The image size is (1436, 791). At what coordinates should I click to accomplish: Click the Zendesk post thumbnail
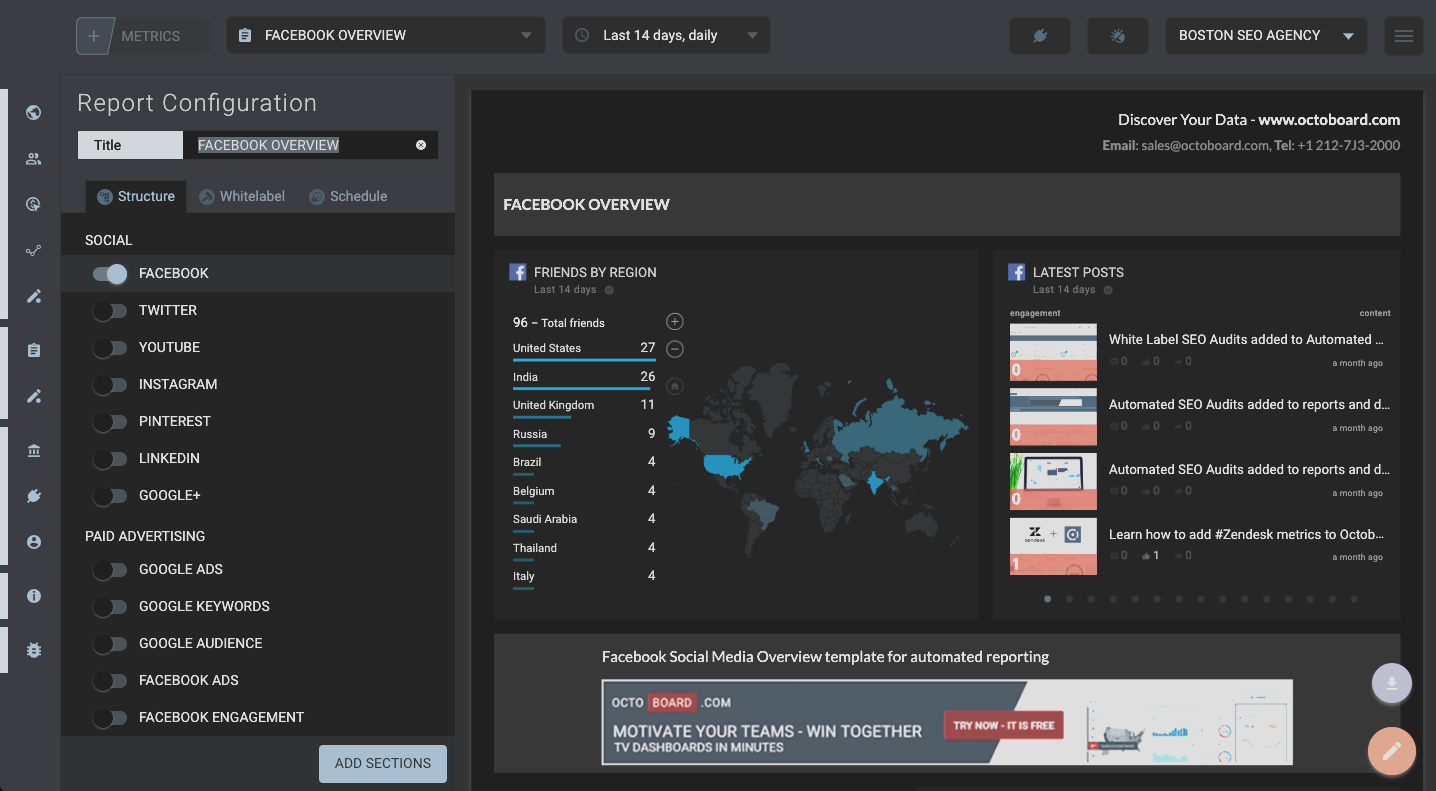(x=1053, y=546)
